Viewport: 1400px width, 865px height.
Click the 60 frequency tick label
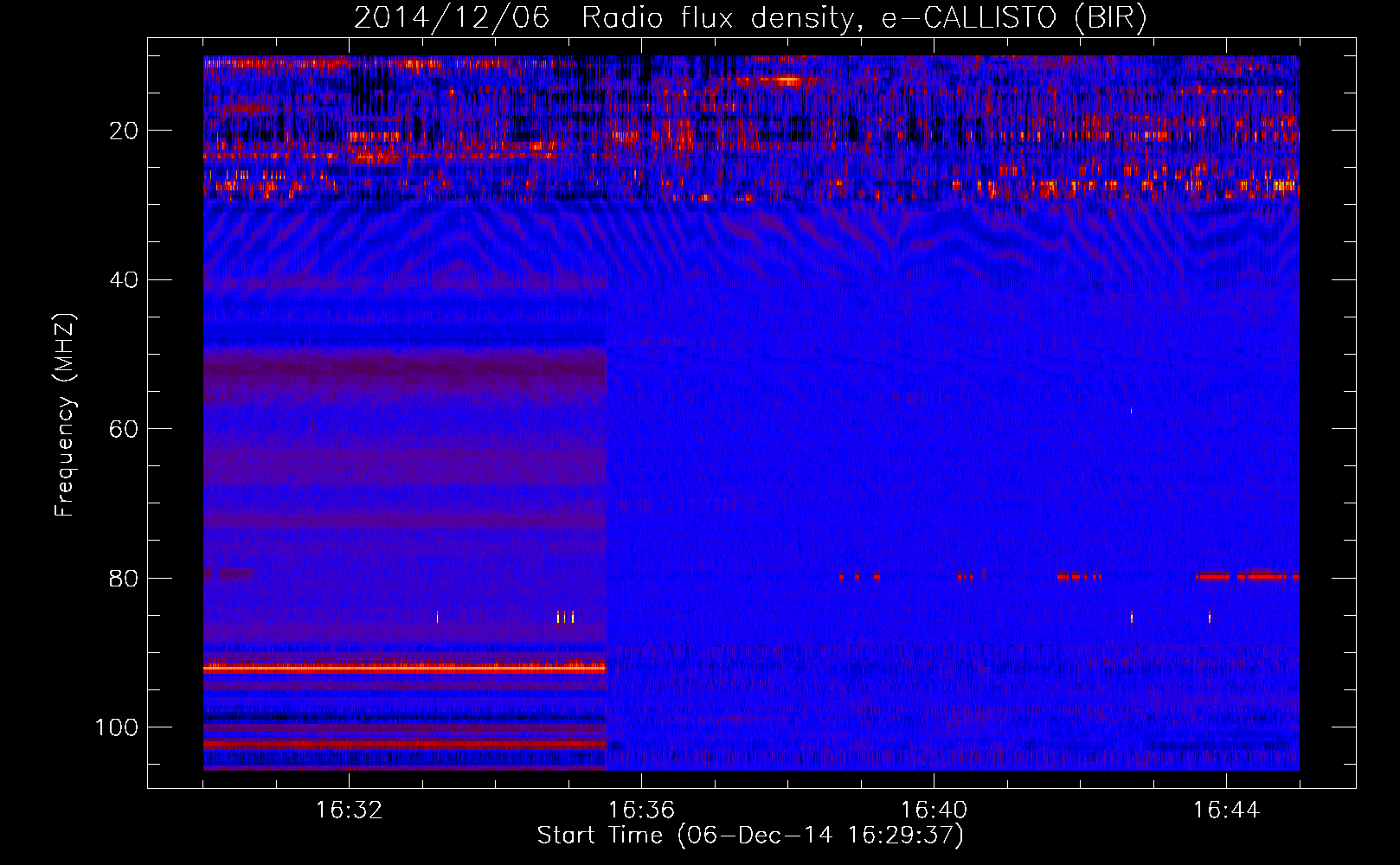pyautogui.click(x=125, y=429)
